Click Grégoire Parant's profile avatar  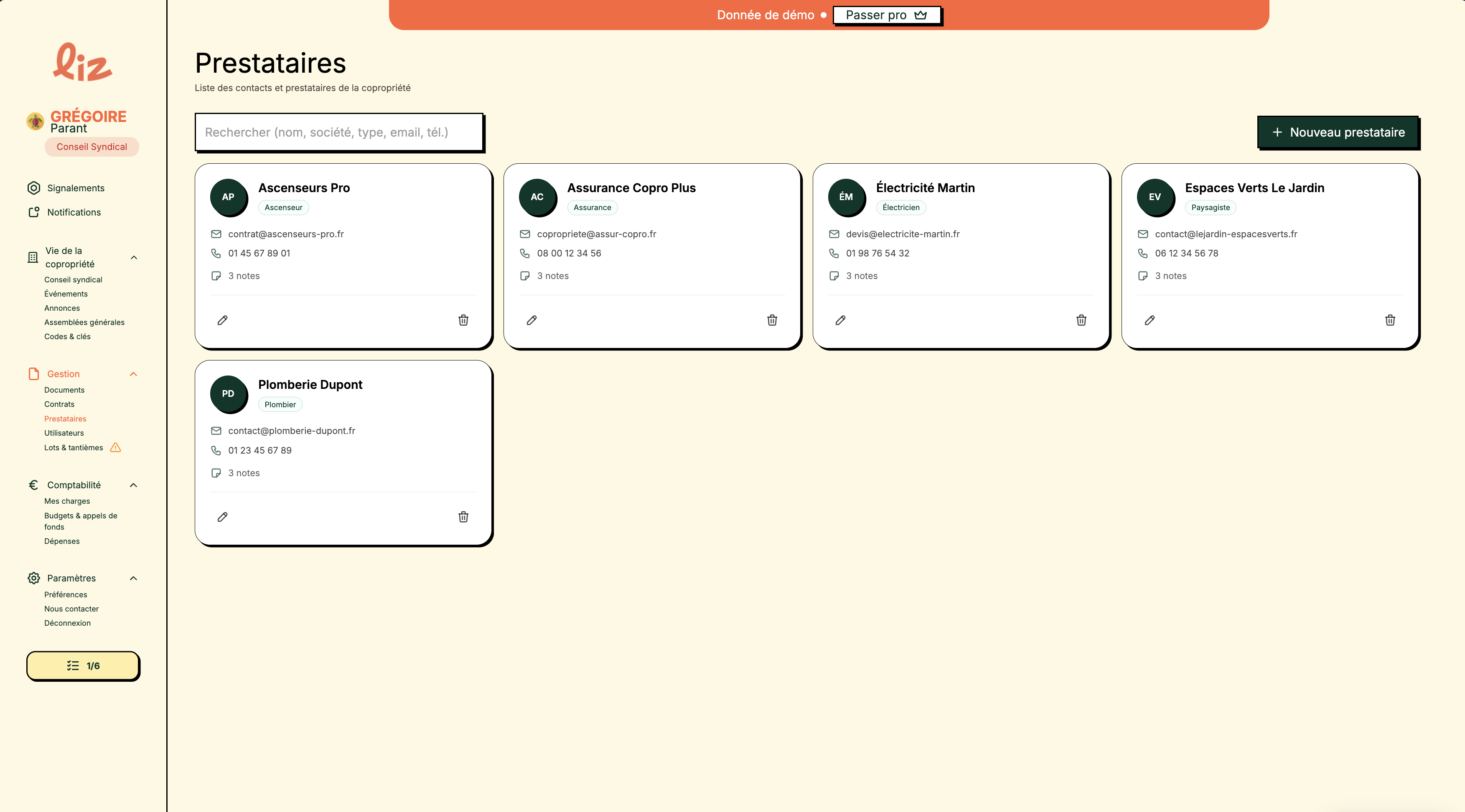point(35,121)
